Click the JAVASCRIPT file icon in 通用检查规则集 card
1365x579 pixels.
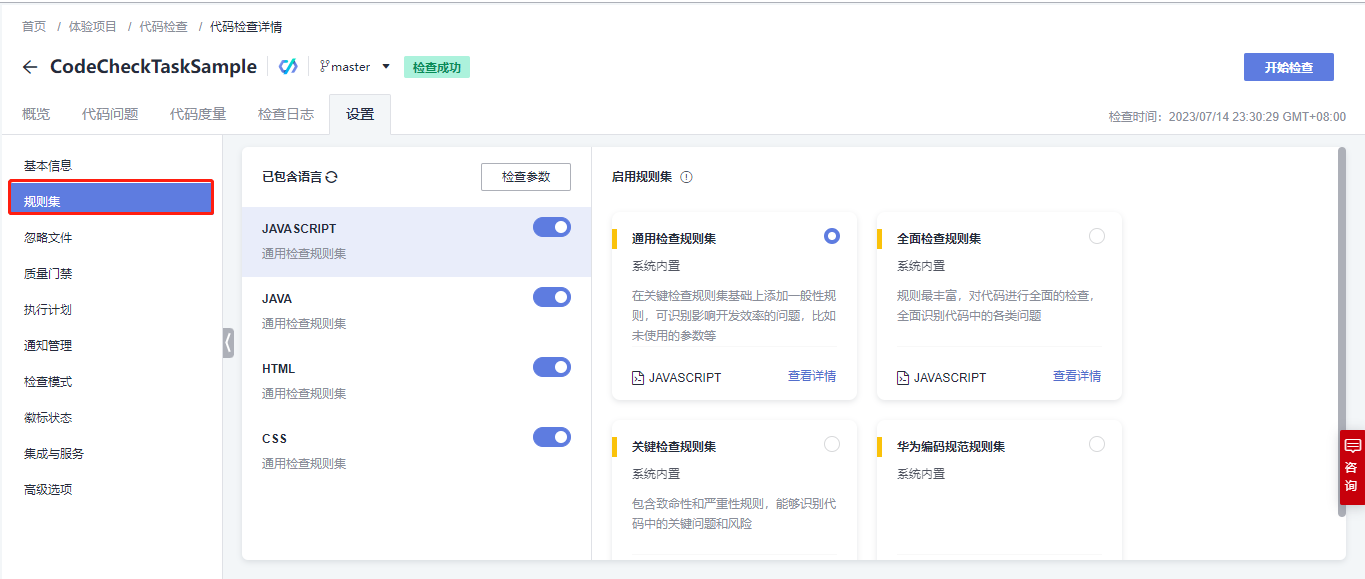[x=638, y=378]
